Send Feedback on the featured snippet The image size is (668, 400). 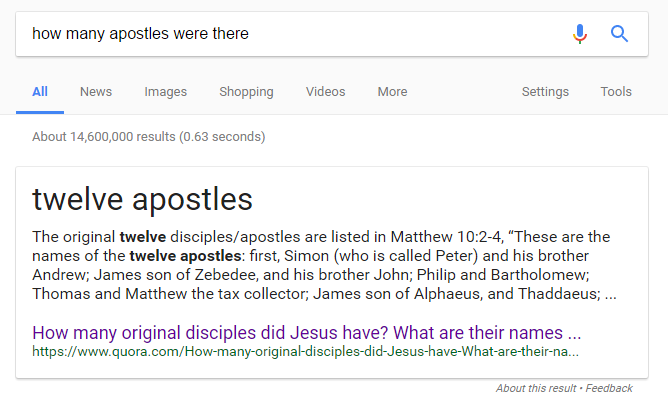pyautogui.click(x=609, y=388)
